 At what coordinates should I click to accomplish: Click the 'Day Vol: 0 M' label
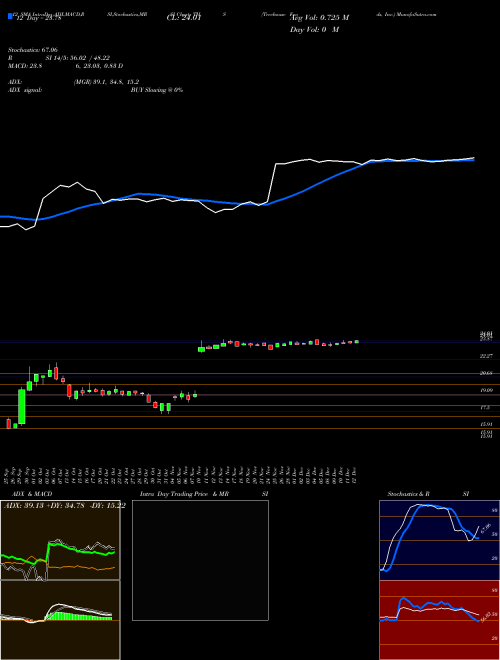point(314,29)
